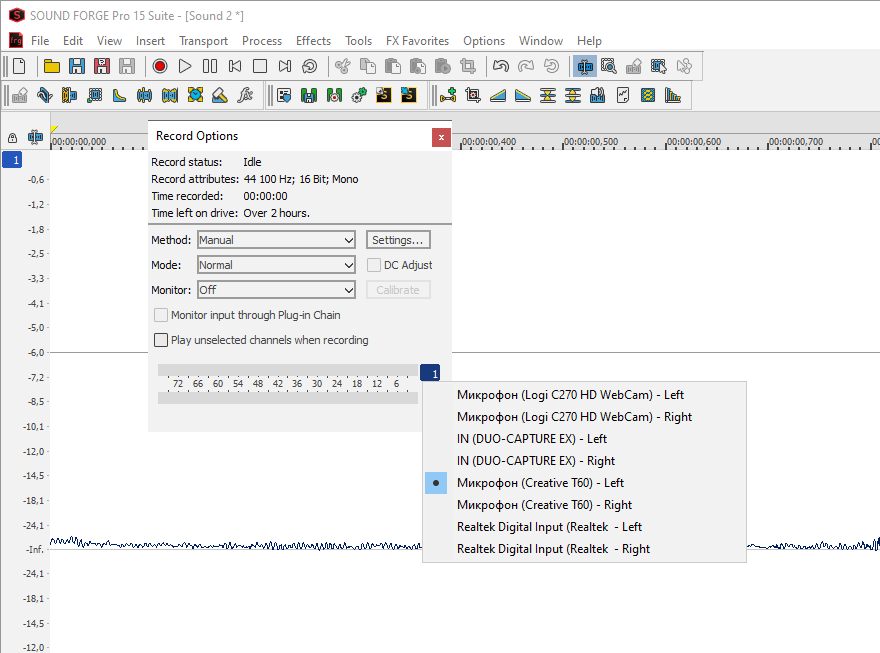Viewport: 880px width, 653px height.
Task: Select the Magnify tool
Action: pyautogui.click(x=609, y=66)
